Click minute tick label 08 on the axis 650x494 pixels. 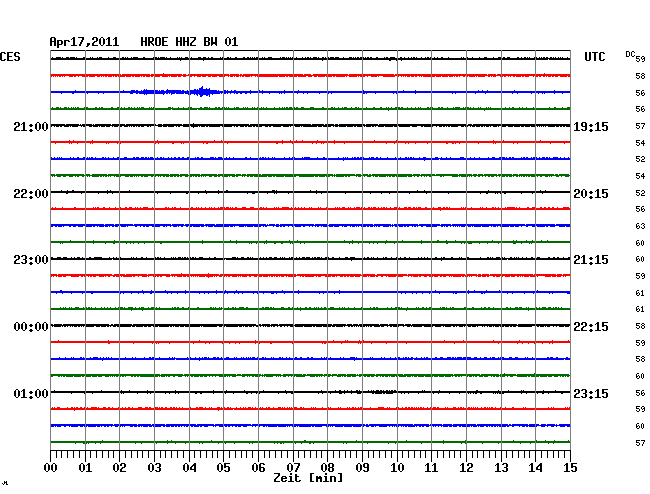[327, 468]
